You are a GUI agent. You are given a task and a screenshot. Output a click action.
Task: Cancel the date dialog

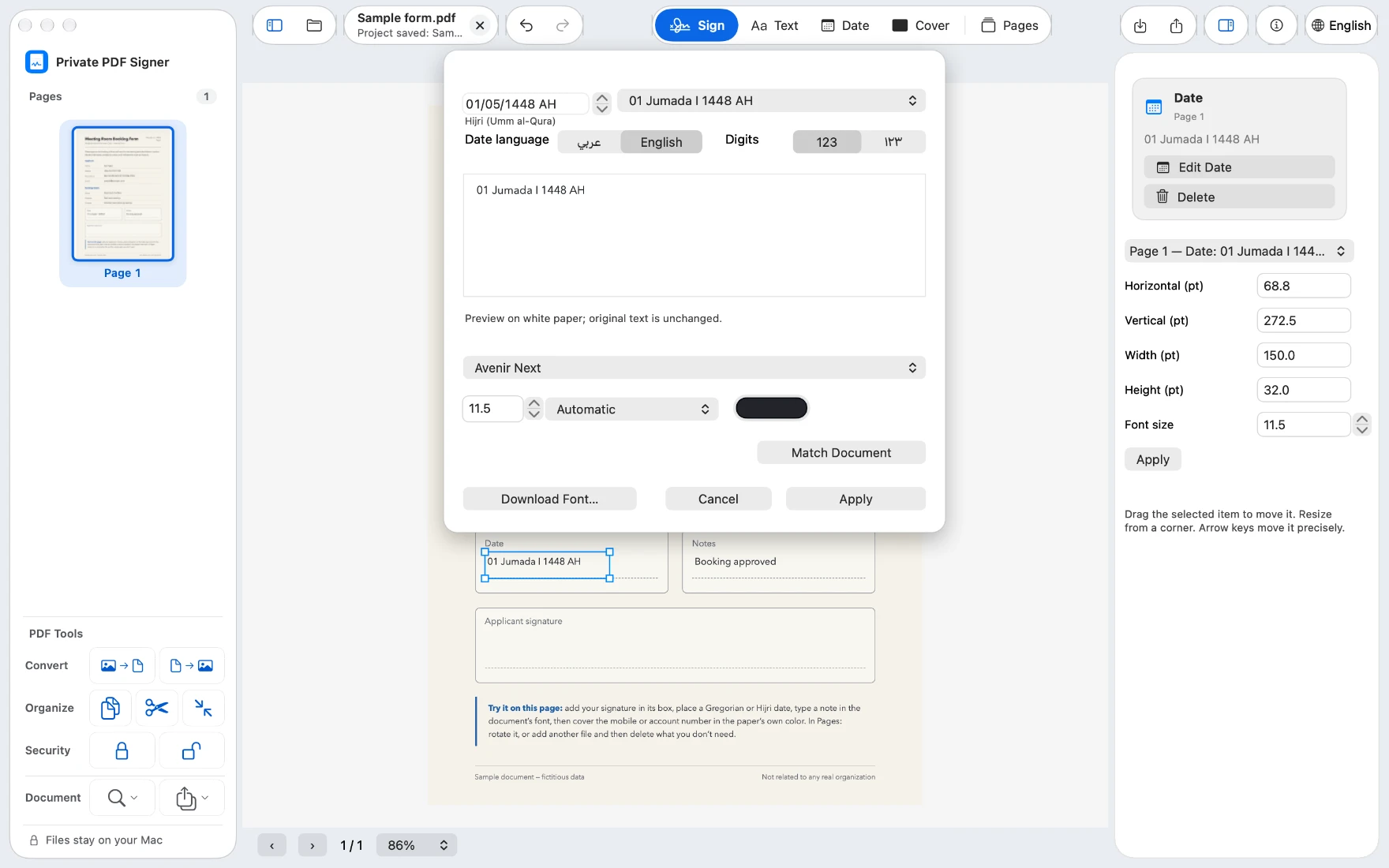(x=718, y=499)
